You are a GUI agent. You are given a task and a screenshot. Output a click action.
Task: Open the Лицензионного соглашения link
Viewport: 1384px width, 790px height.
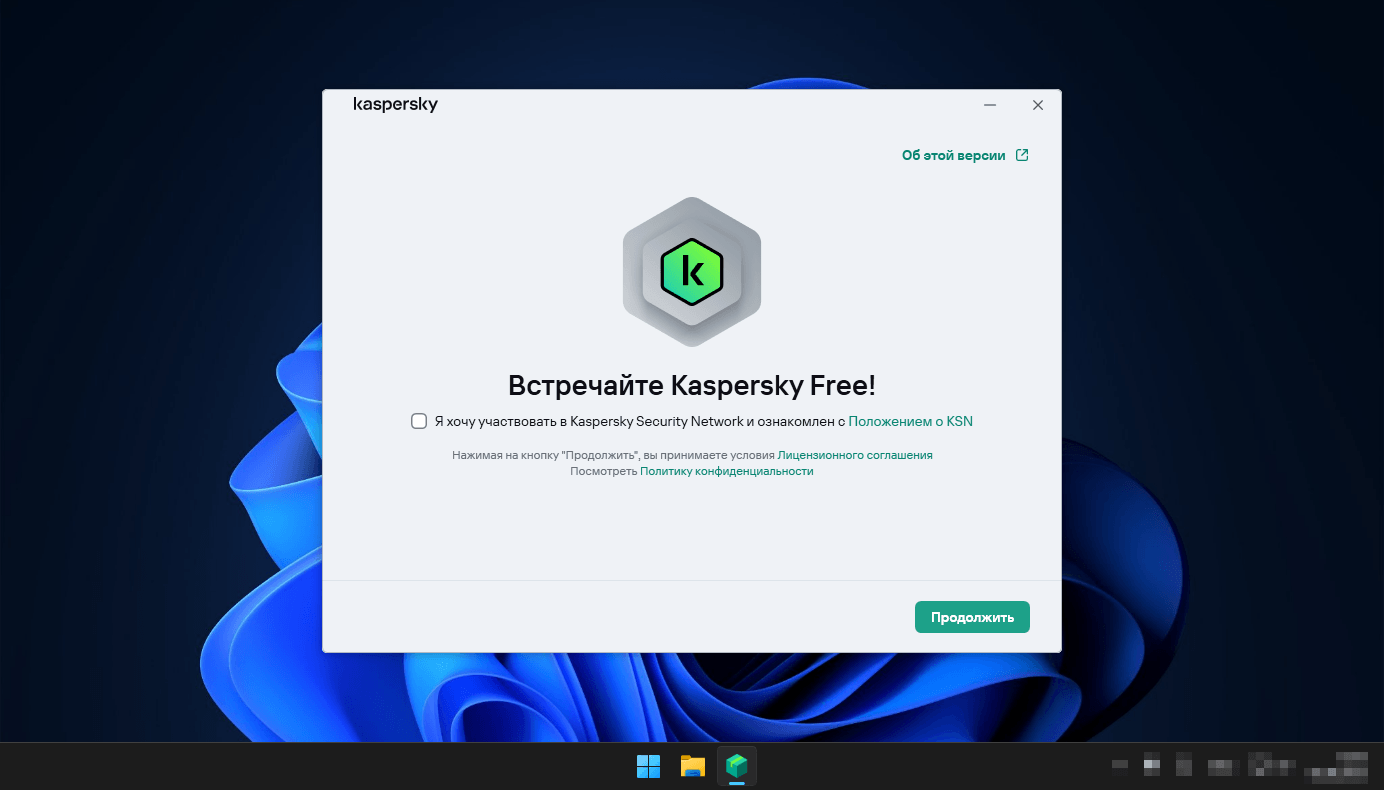click(x=855, y=455)
